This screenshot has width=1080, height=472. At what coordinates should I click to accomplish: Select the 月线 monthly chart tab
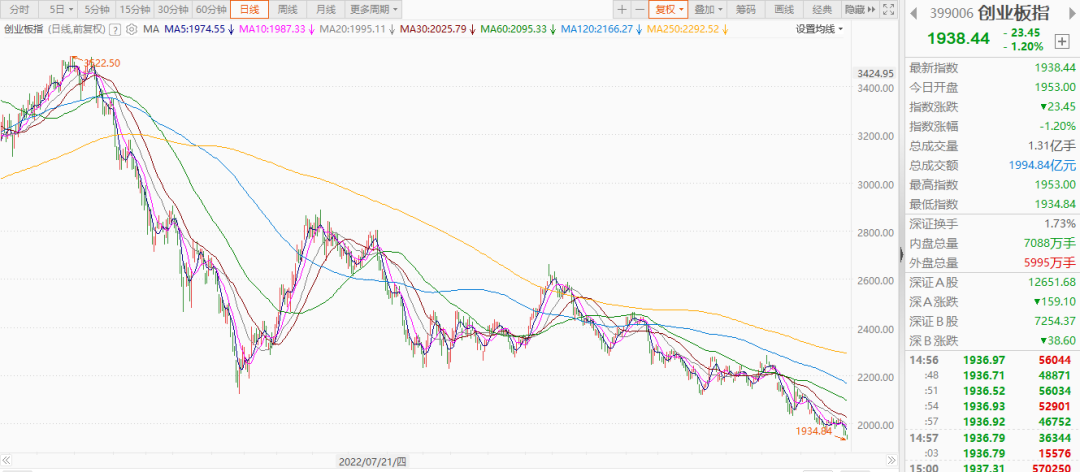326,10
